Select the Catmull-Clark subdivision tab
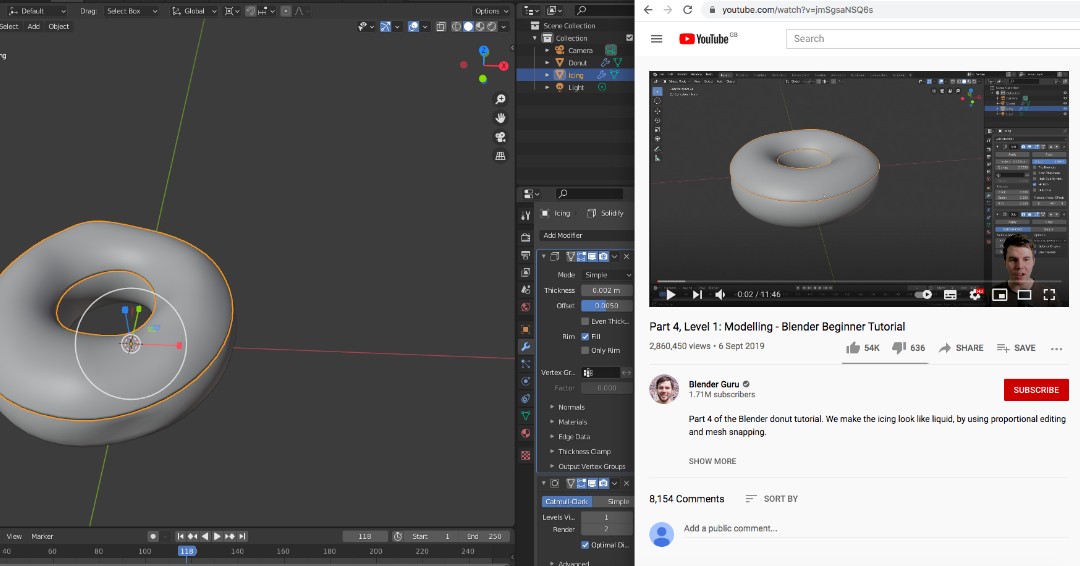The width and height of the screenshot is (1080, 566). (x=567, y=501)
